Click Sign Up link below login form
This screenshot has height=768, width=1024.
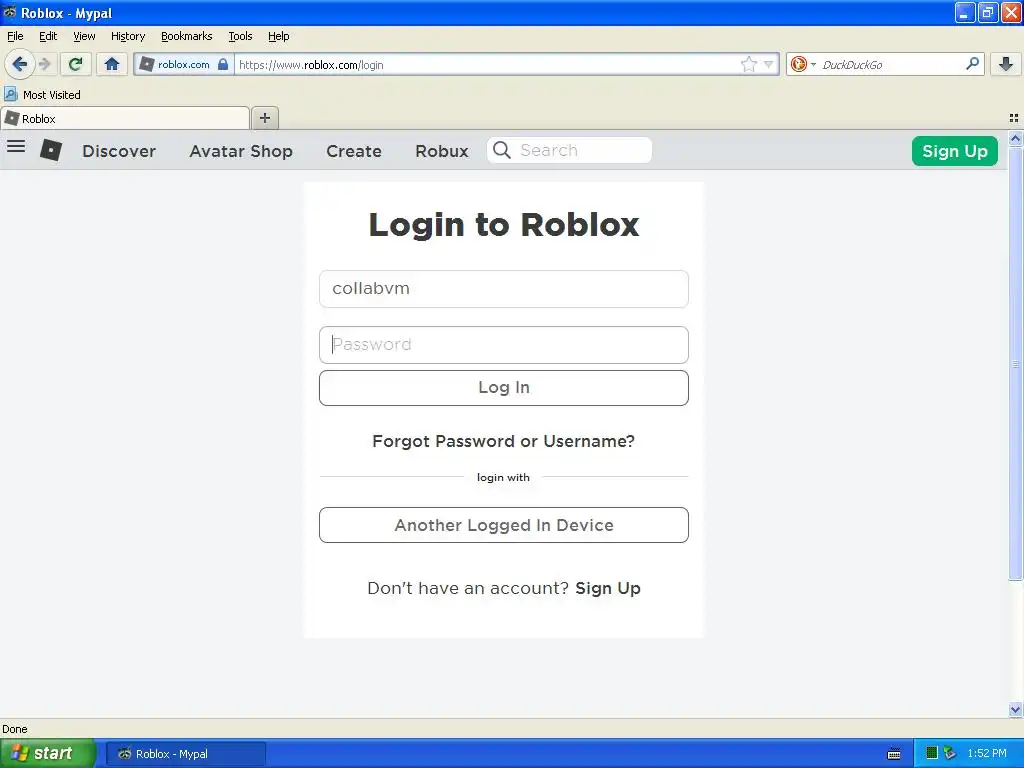pyautogui.click(x=607, y=588)
